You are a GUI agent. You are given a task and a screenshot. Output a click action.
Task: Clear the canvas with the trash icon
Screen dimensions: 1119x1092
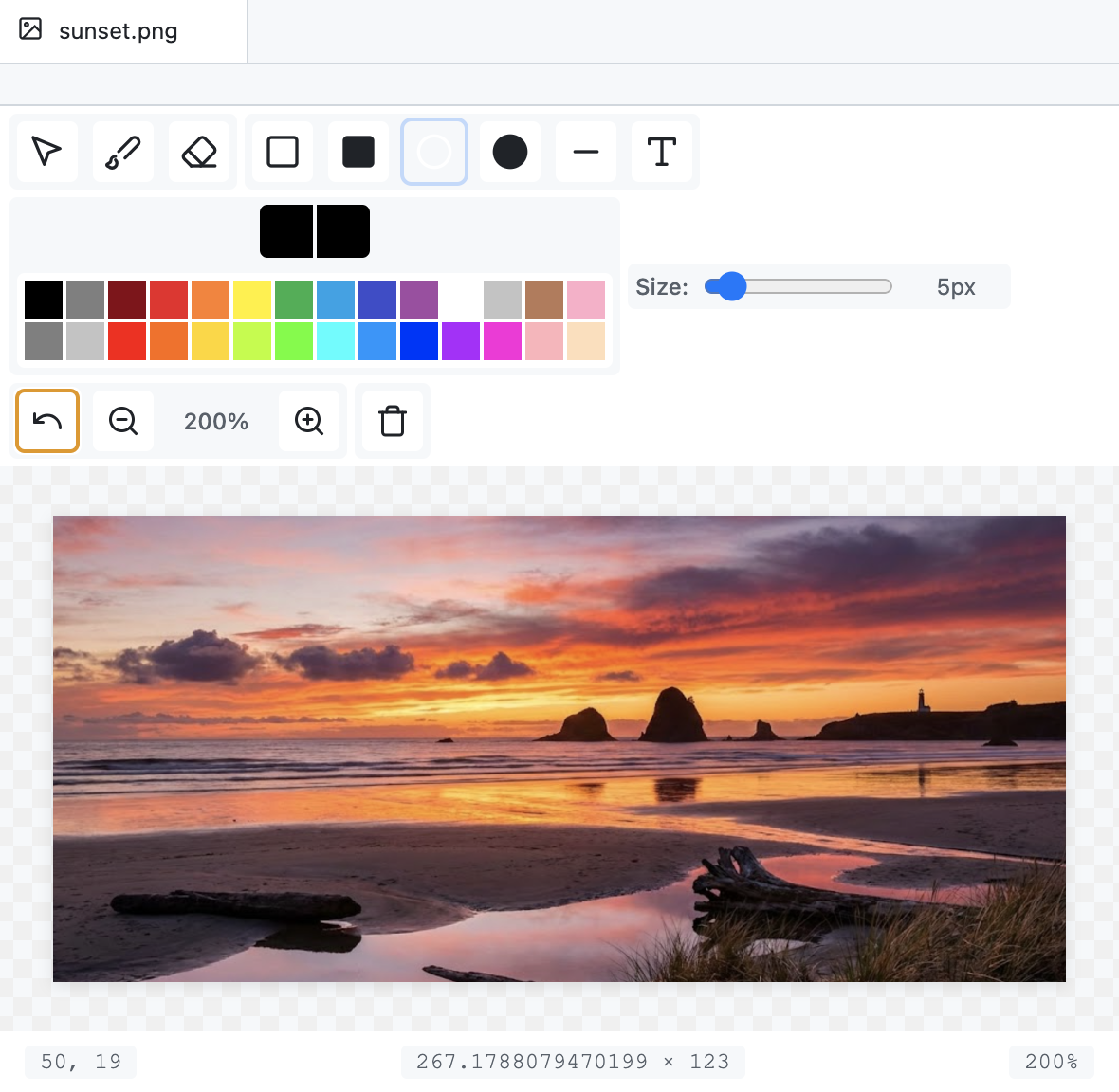click(393, 421)
